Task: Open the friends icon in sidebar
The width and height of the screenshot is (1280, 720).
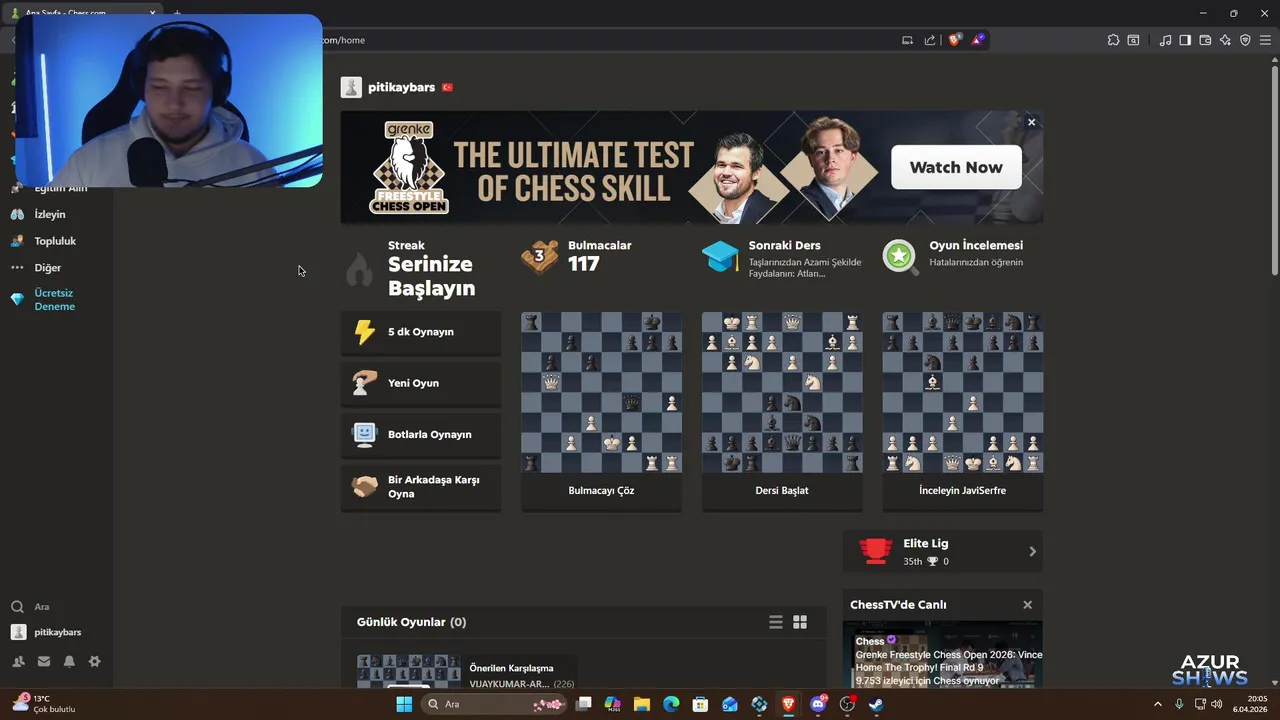Action: pyautogui.click(x=18, y=661)
